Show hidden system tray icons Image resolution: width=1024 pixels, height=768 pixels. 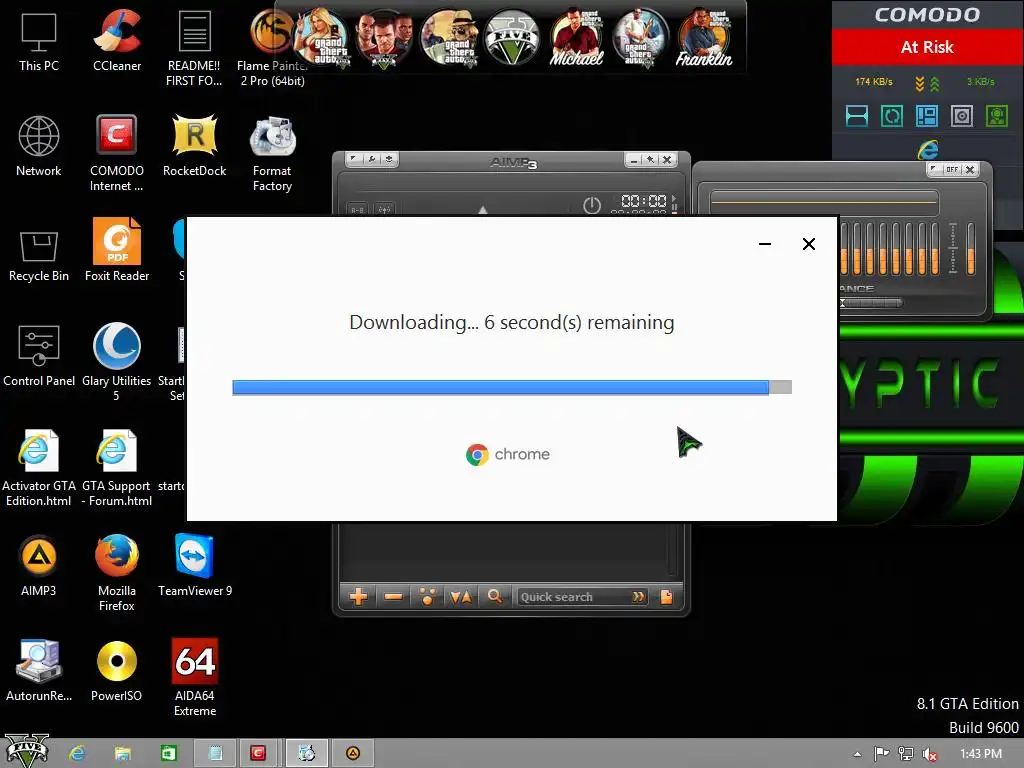pos(857,754)
